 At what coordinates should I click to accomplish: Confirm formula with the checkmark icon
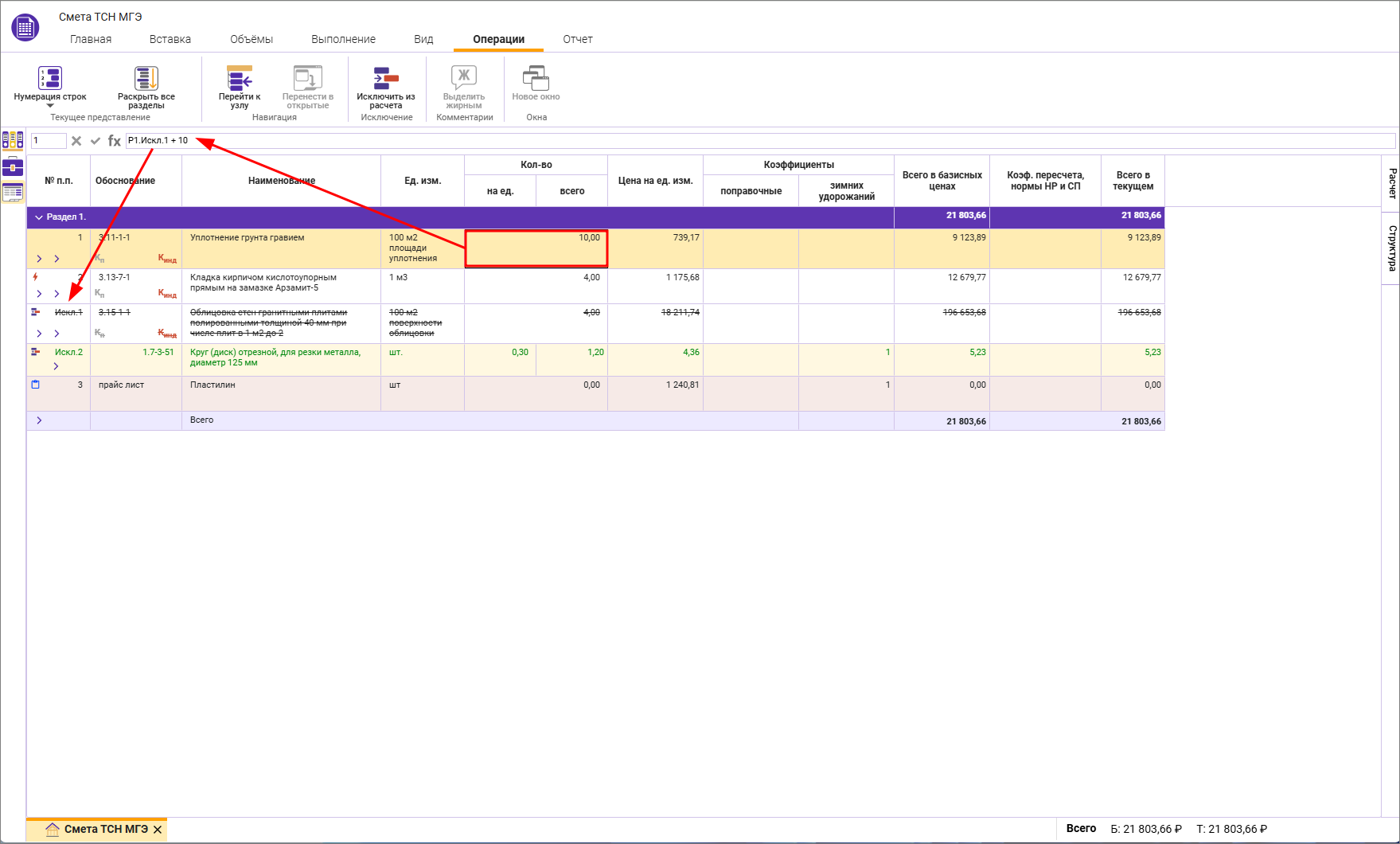coord(96,141)
